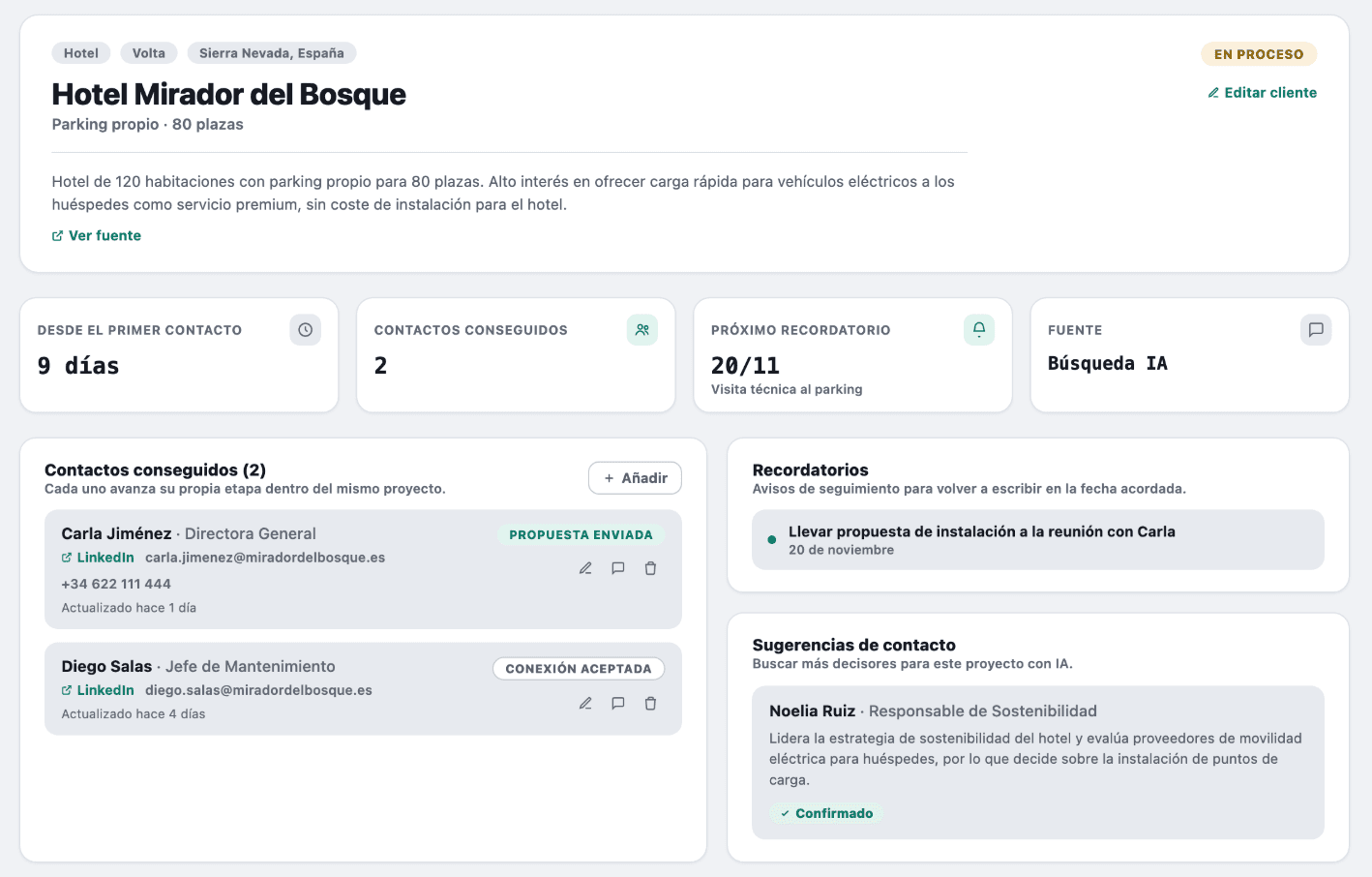This screenshot has height=877, width=1372.
Task: Open Editar cliente link
Action: tap(1262, 93)
